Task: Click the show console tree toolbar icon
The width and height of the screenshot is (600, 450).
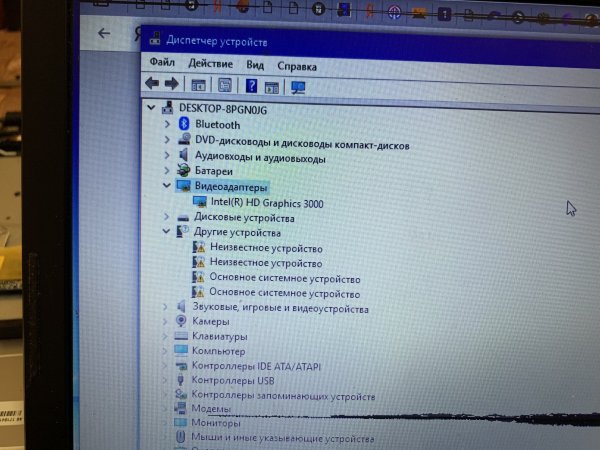Action: point(198,85)
